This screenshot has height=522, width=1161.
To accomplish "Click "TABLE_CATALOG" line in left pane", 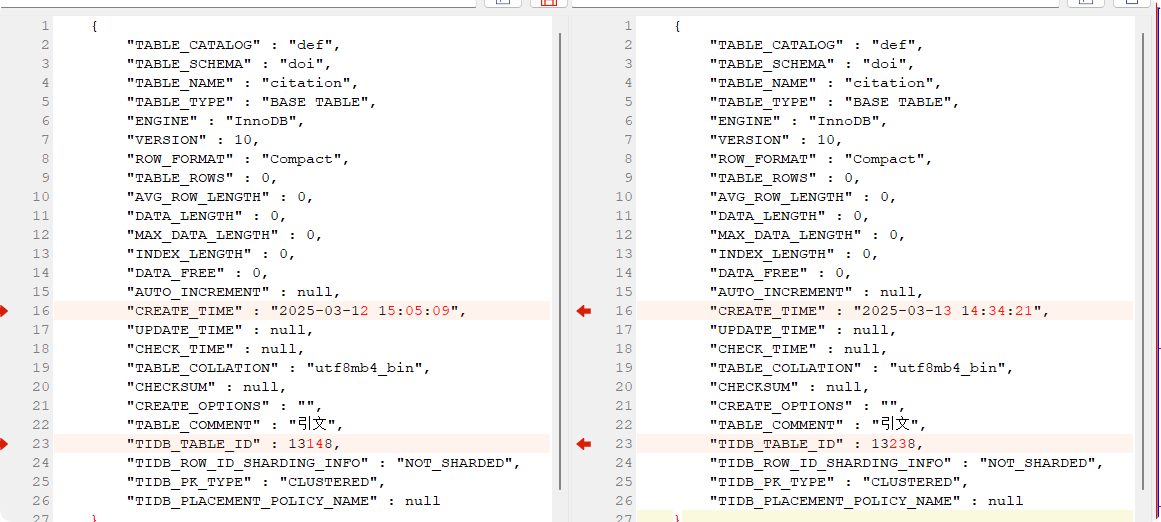I will click(x=233, y=44).
